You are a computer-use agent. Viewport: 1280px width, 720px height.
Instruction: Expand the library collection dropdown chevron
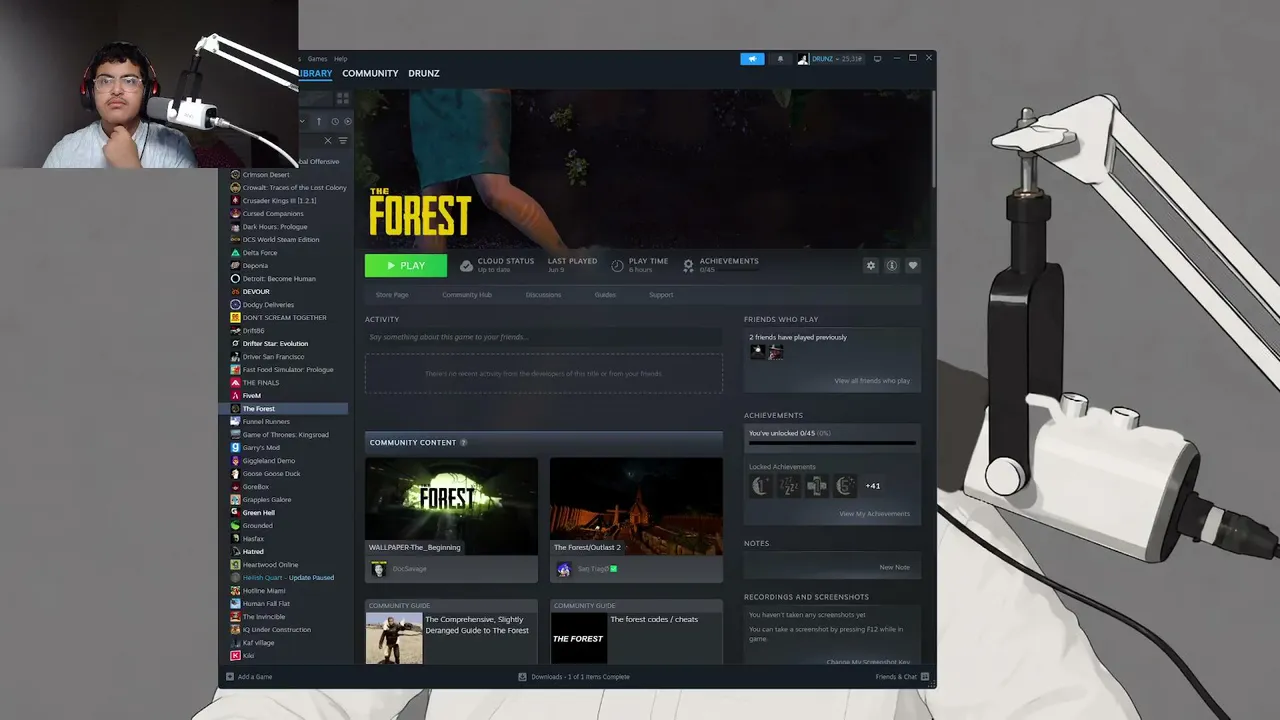point(302,122)
